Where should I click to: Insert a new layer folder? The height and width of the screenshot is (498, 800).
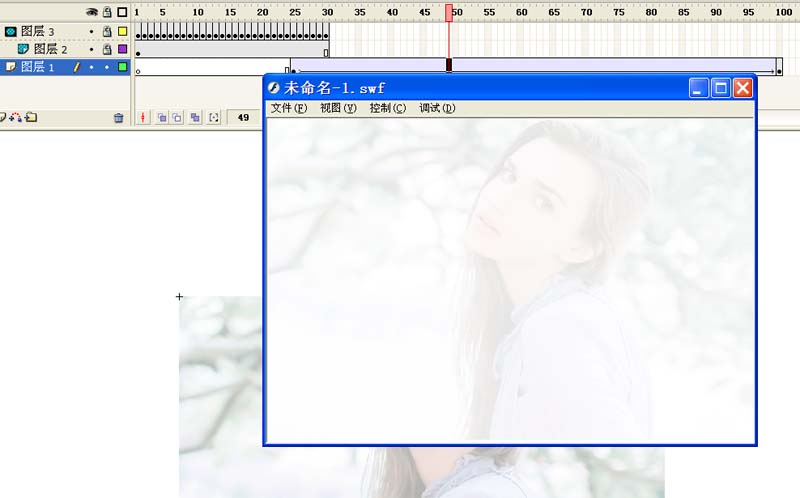[x=32, y=117]
